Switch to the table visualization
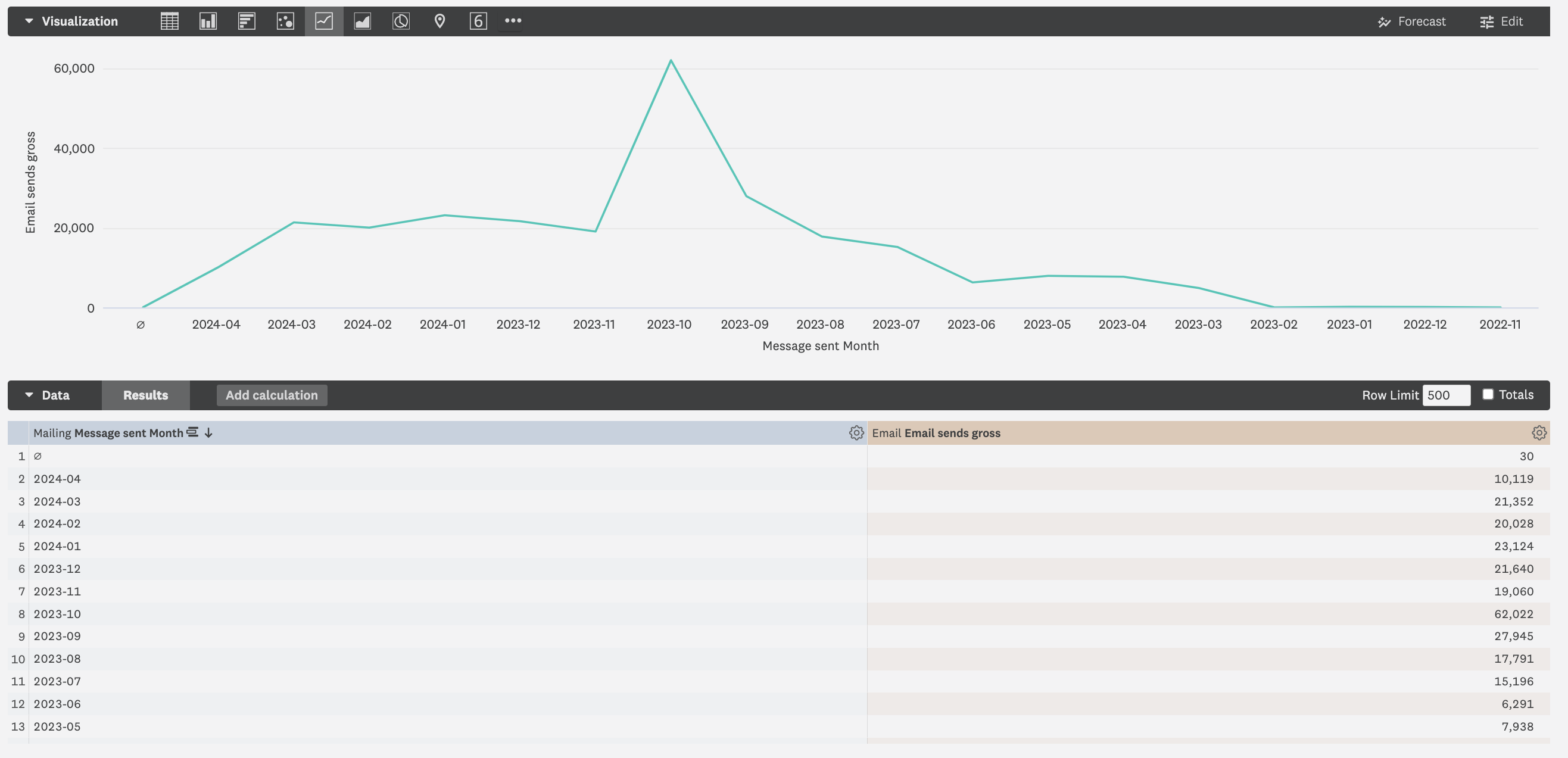Screen dimensions: 1568x758 click(x=169, y=21)
